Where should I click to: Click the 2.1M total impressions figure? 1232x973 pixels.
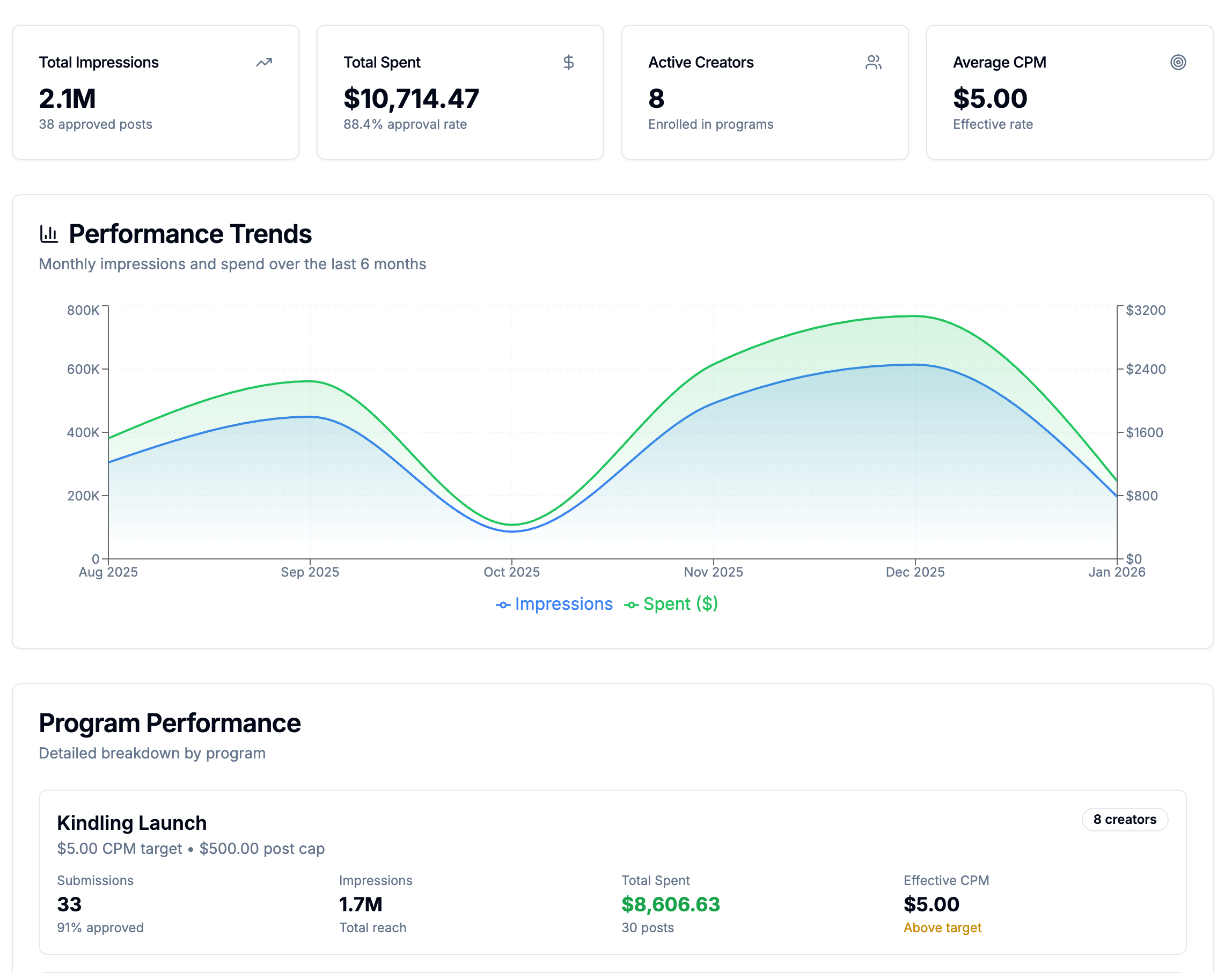pos(67,99)
